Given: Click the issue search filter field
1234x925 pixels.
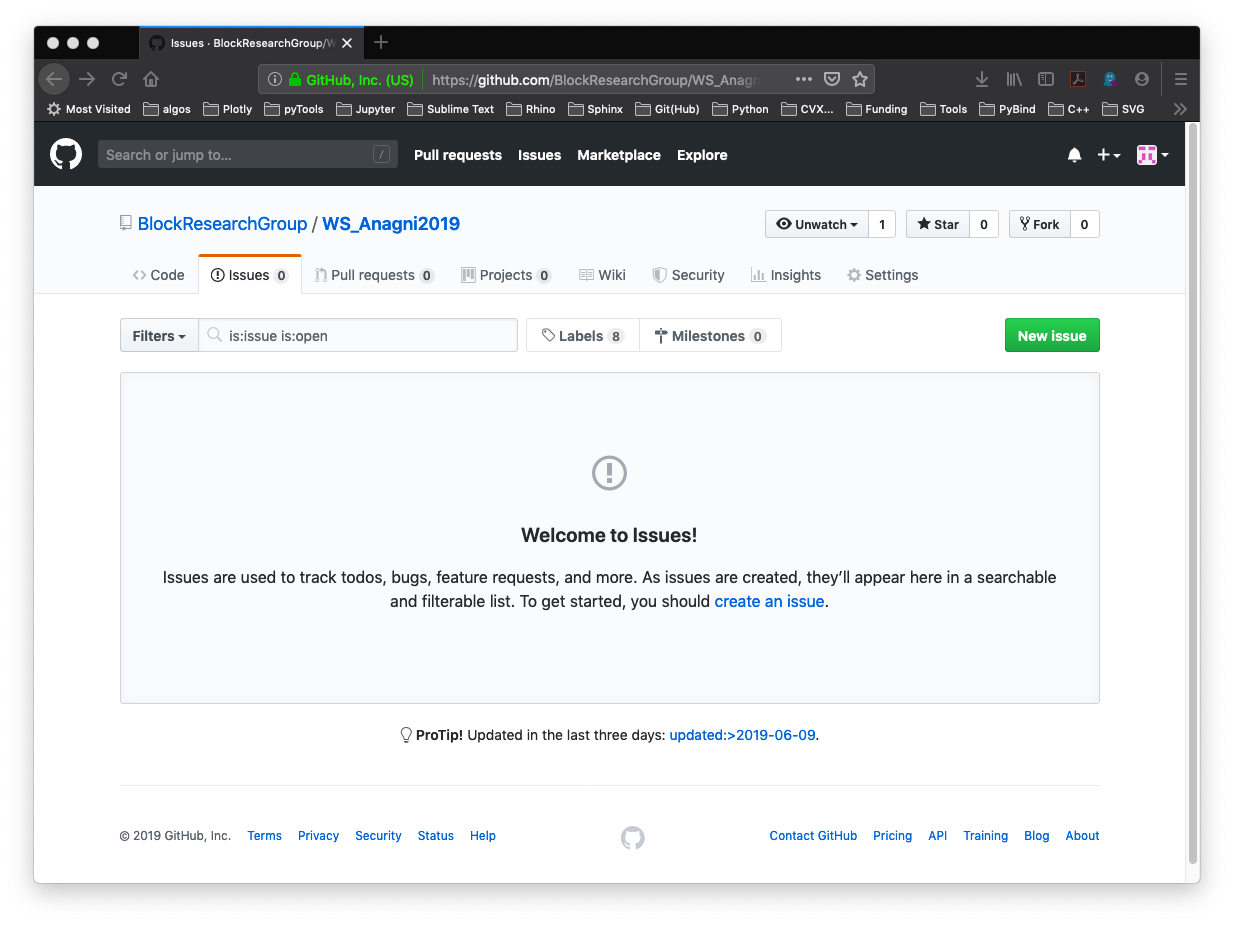Looking at the screenshot, I should coord(358,336).
